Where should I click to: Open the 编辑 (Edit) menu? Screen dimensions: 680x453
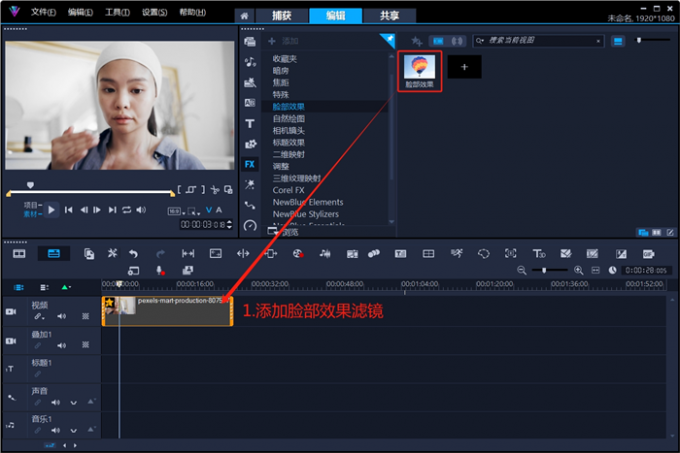(80, 12)
